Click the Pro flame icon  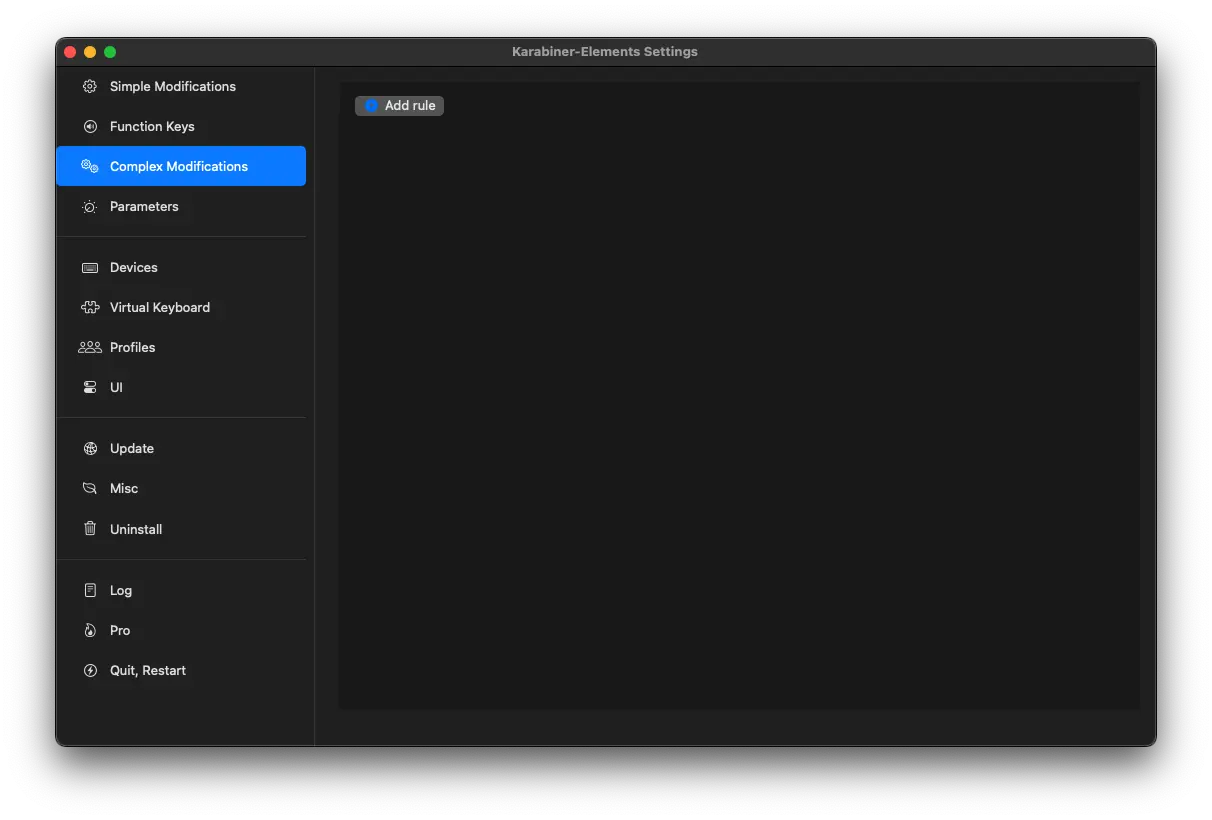(90, 630)
